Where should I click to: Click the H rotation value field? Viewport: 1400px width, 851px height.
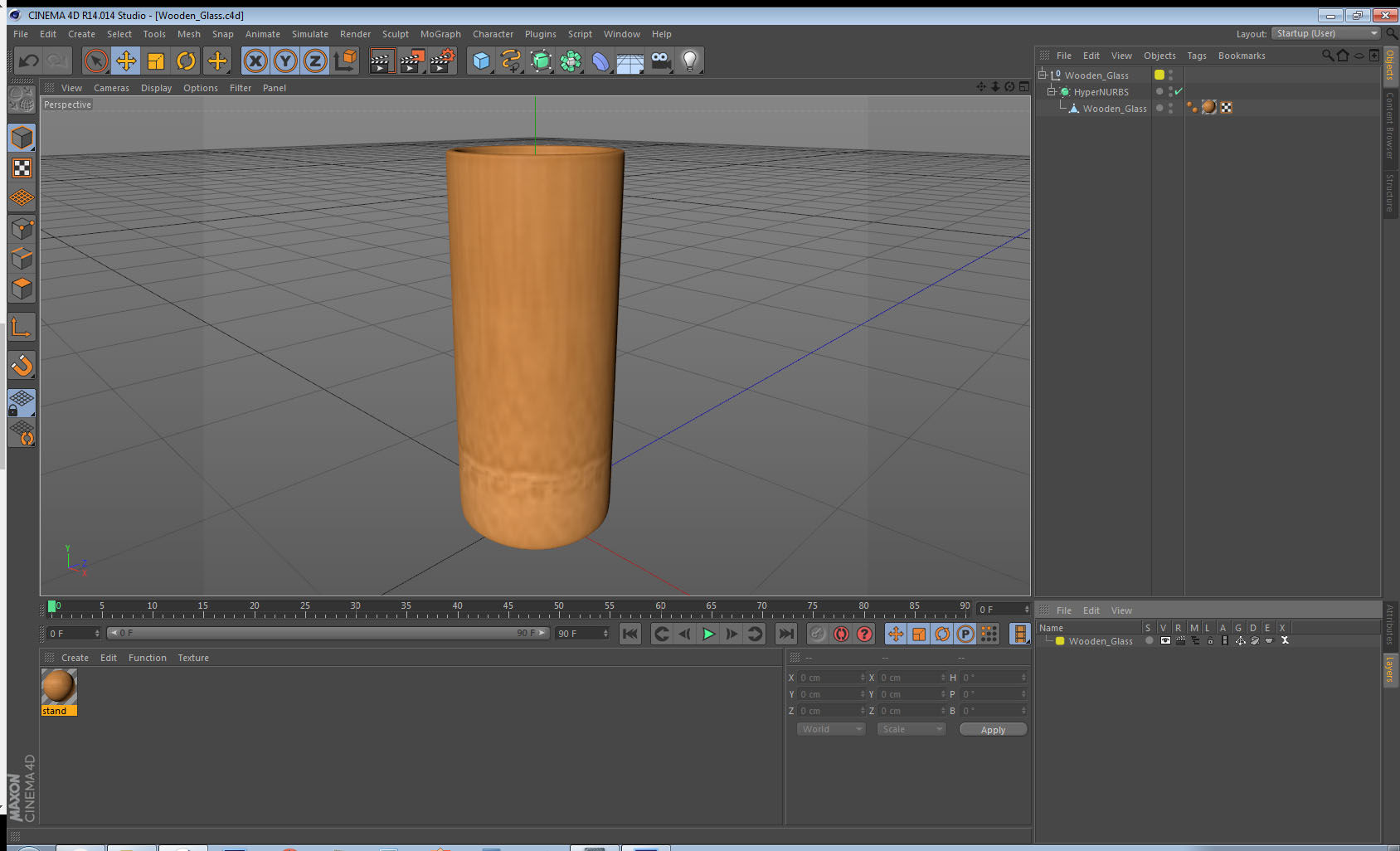(x=993, y=678)
